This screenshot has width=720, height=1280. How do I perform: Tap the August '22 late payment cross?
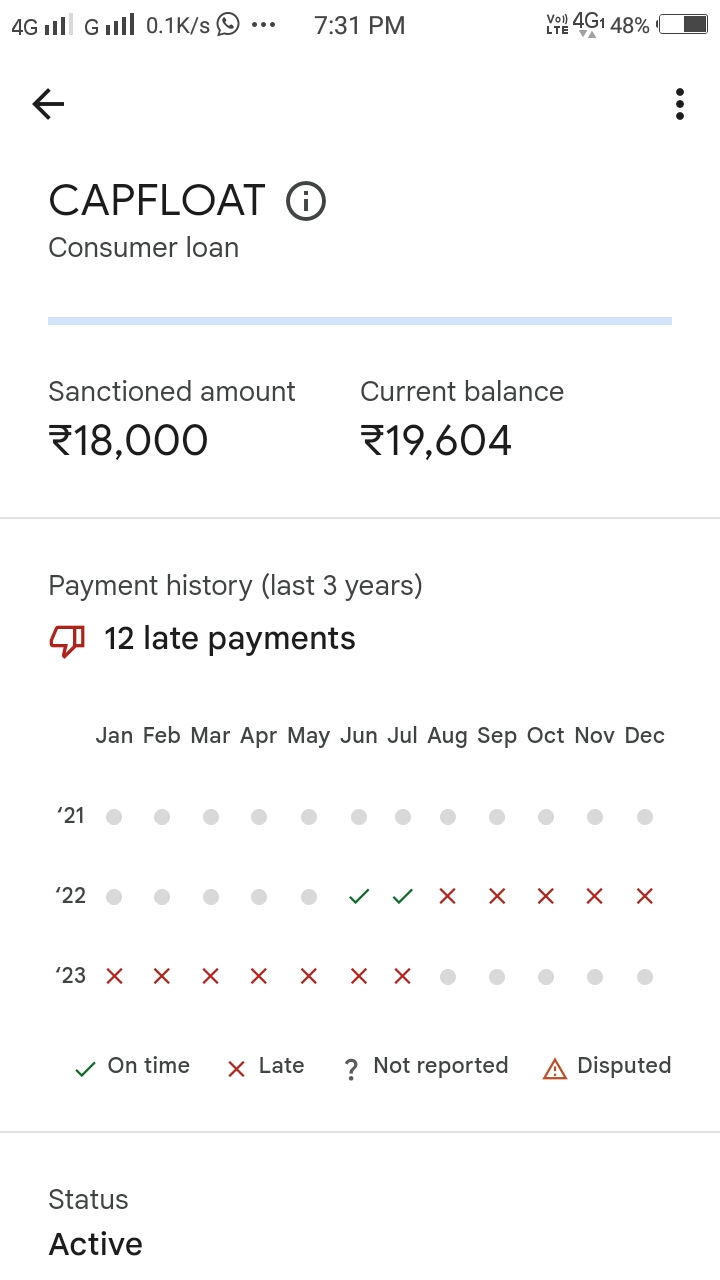(447, 897)
